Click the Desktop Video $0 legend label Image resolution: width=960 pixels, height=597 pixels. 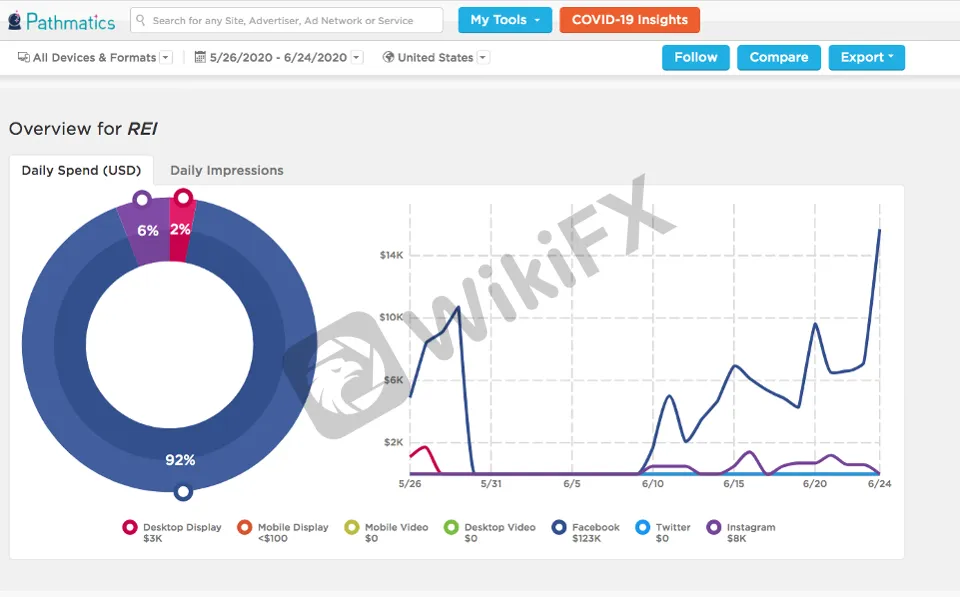(500, 533)
